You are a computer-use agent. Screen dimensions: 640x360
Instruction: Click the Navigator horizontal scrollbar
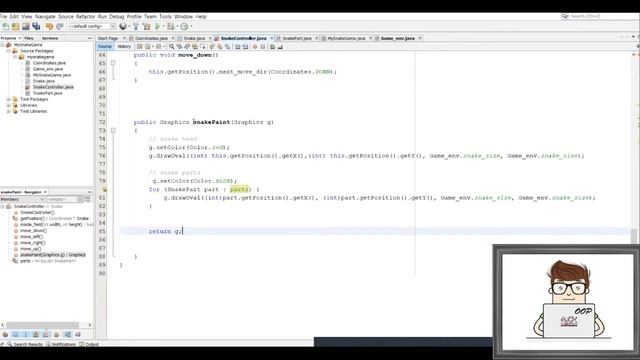[42, 325]
